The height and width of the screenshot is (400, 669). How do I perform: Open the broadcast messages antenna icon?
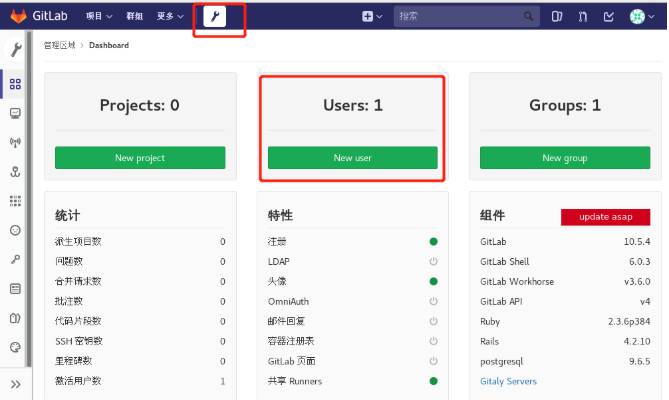click(15, 142)
